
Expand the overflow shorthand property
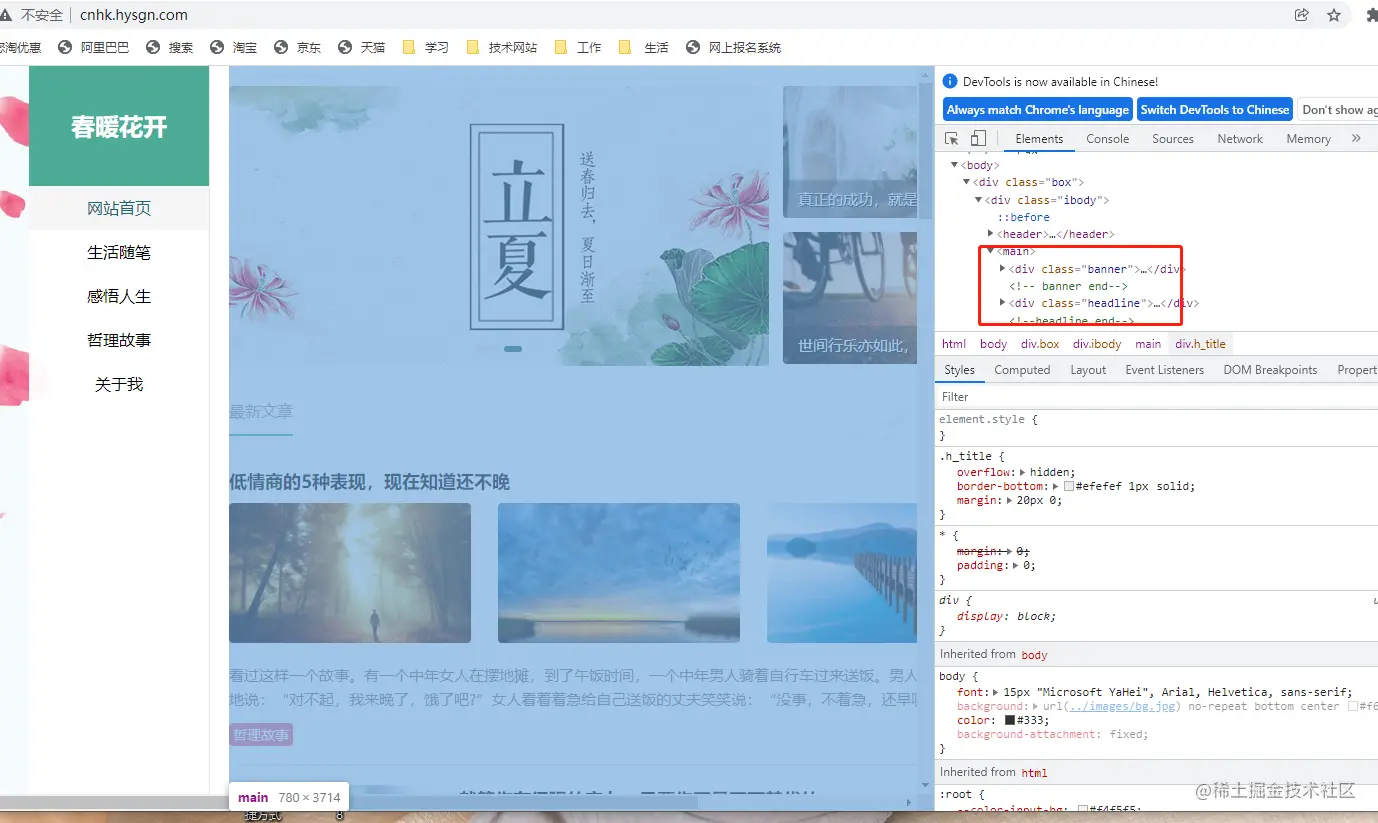point(1022,472)
